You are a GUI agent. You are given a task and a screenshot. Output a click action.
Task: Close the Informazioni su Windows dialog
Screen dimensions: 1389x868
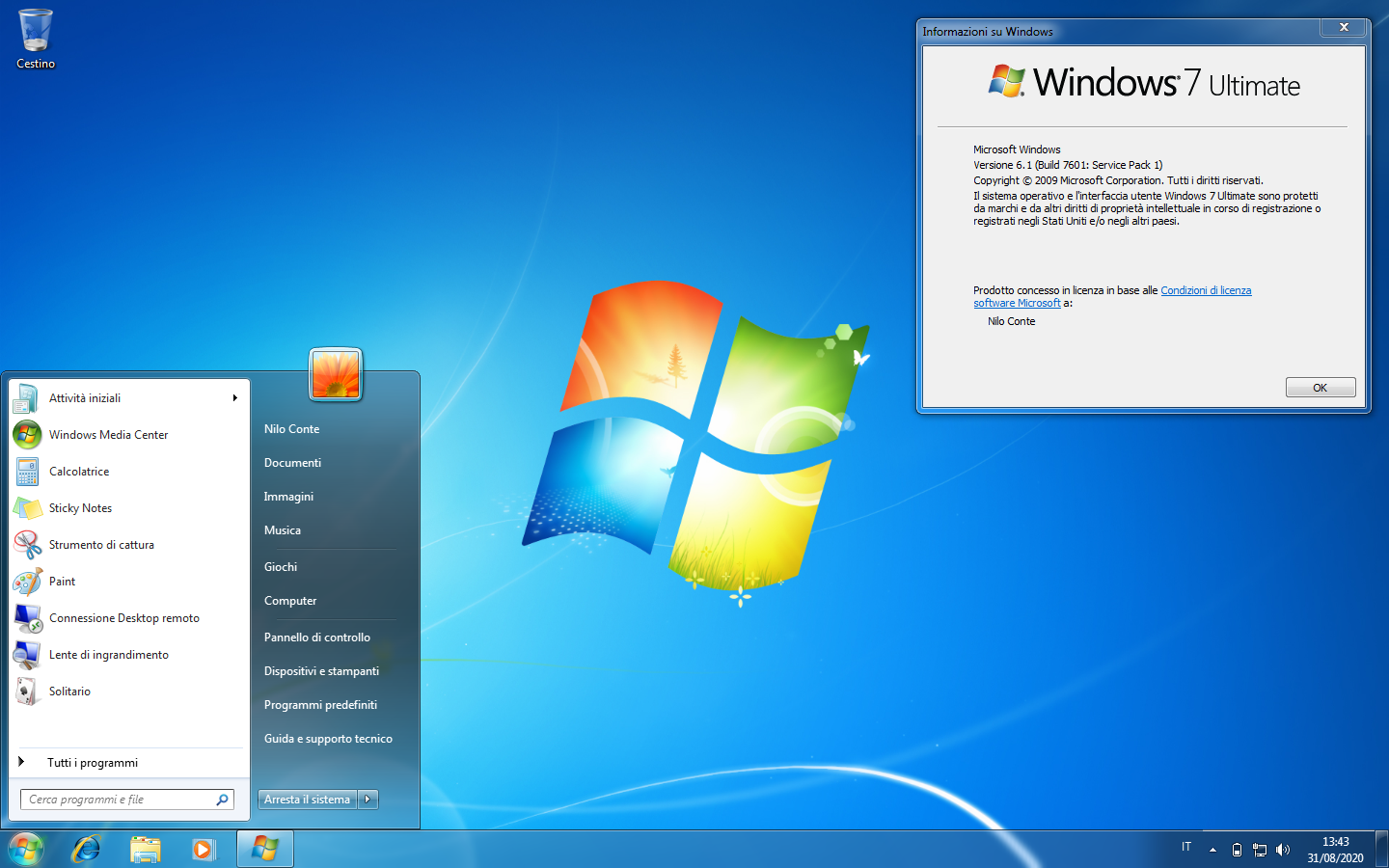click(x=1344, y=28)
